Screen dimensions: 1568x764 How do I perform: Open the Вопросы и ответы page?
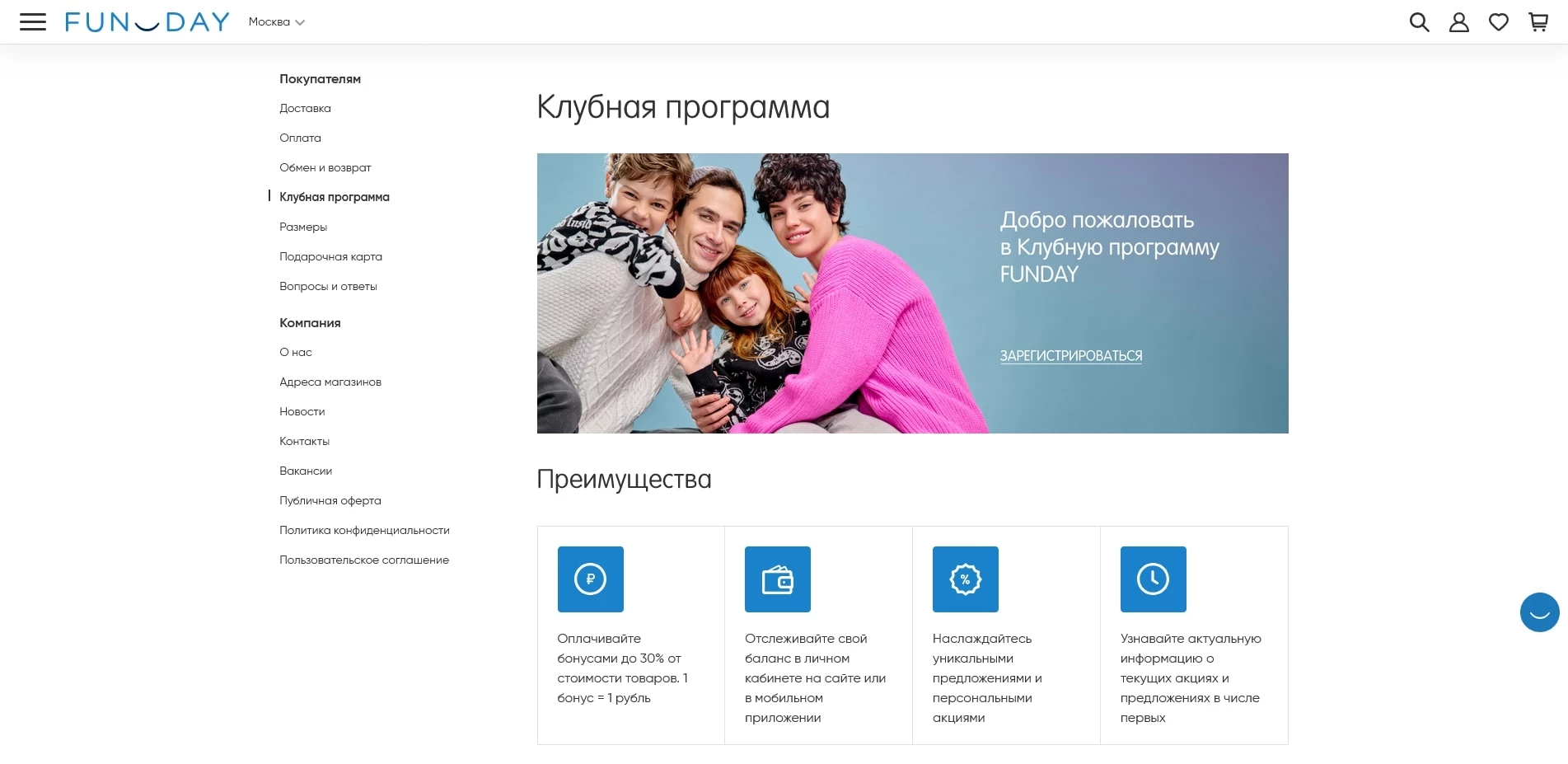(x=329, y=286)
